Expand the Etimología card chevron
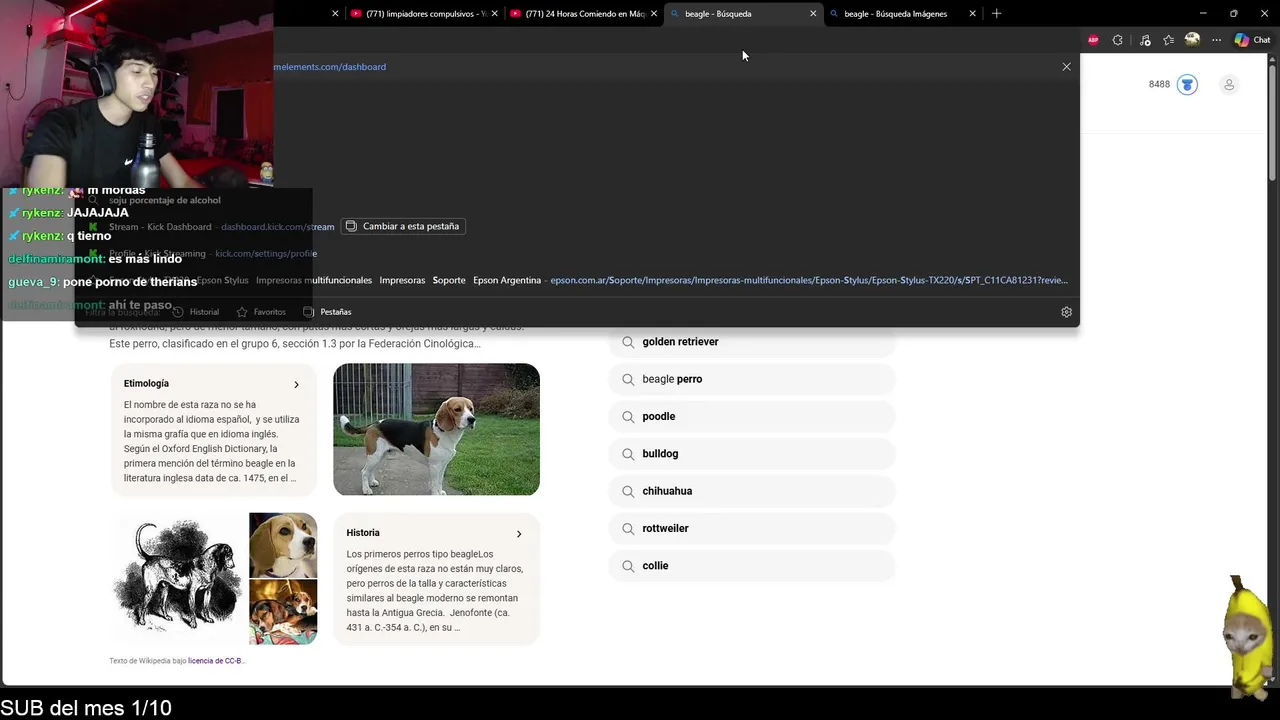This screenshot has width=1280, height=720. click(x=296, y=384)
